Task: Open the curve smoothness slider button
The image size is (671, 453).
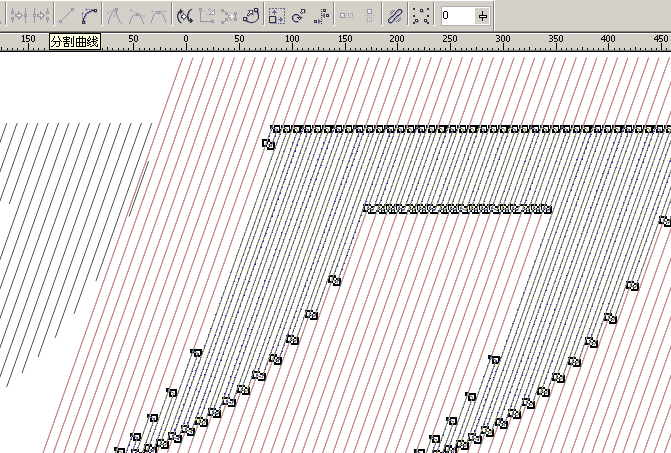Action: tap(483, 16)
